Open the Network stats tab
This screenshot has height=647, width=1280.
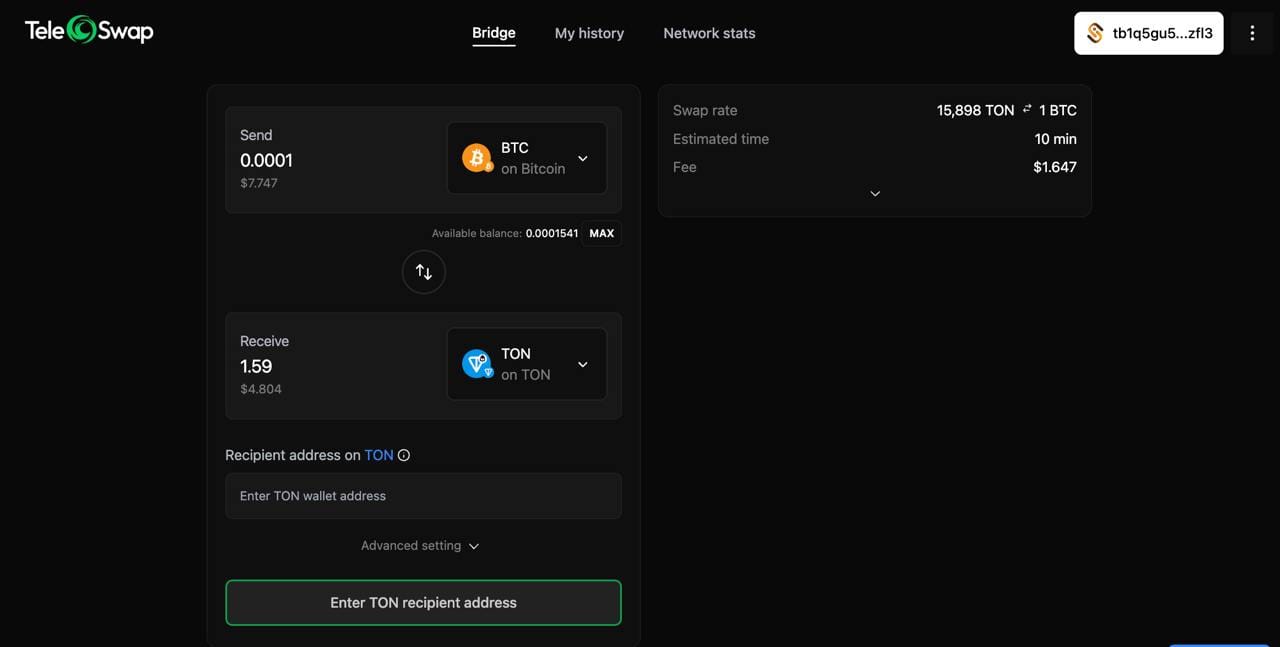pyautogui.click(x=709, y=33)
